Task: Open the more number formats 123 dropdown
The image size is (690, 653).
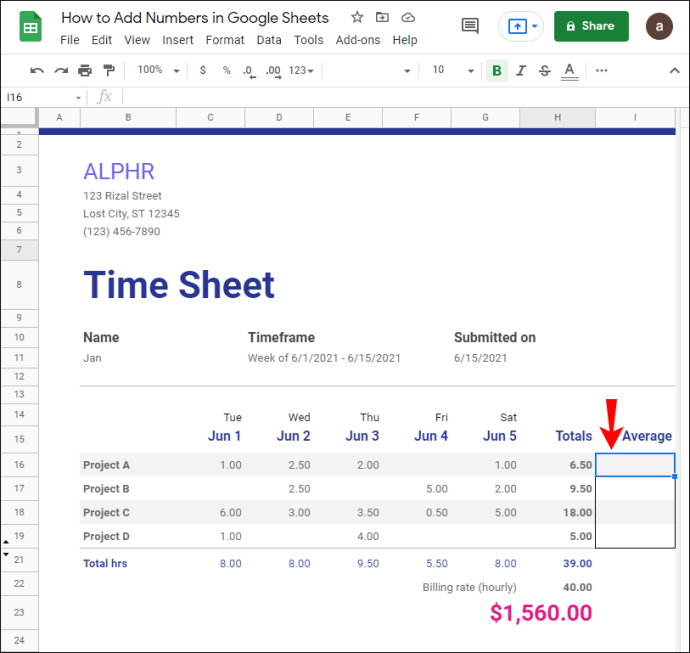Action: tap(301, 70)
